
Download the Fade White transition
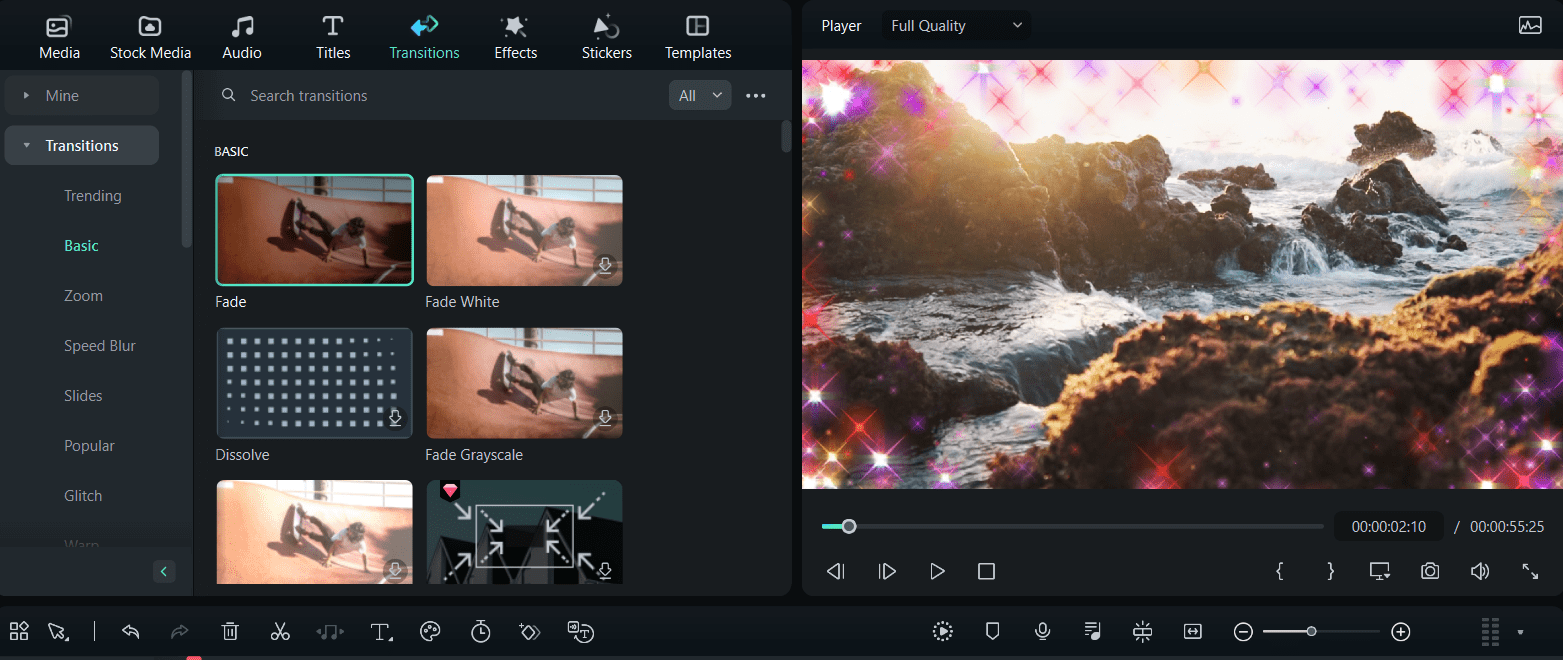[x=605, y=265]
